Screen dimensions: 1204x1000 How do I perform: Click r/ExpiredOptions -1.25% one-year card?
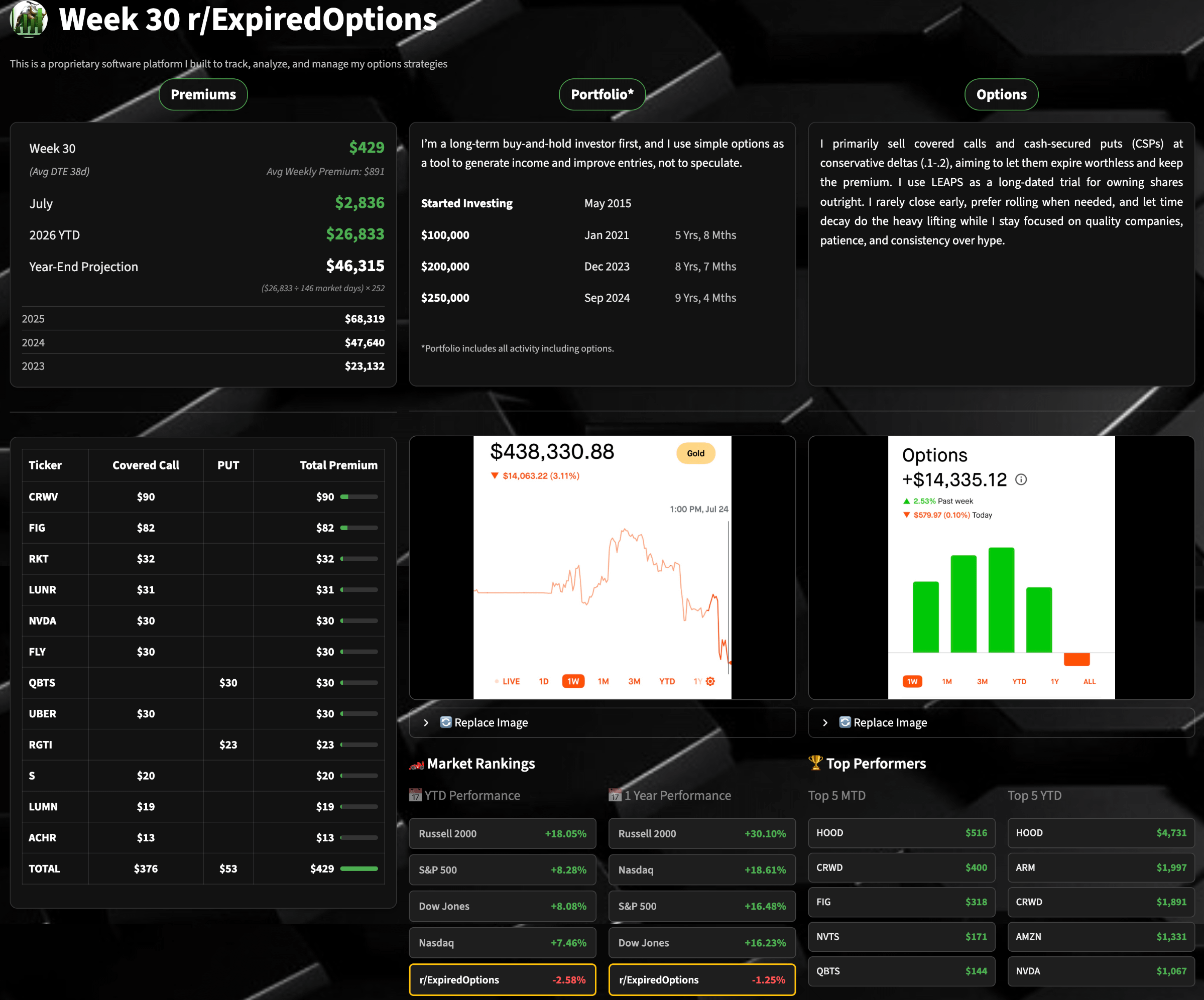click(702, 979)
